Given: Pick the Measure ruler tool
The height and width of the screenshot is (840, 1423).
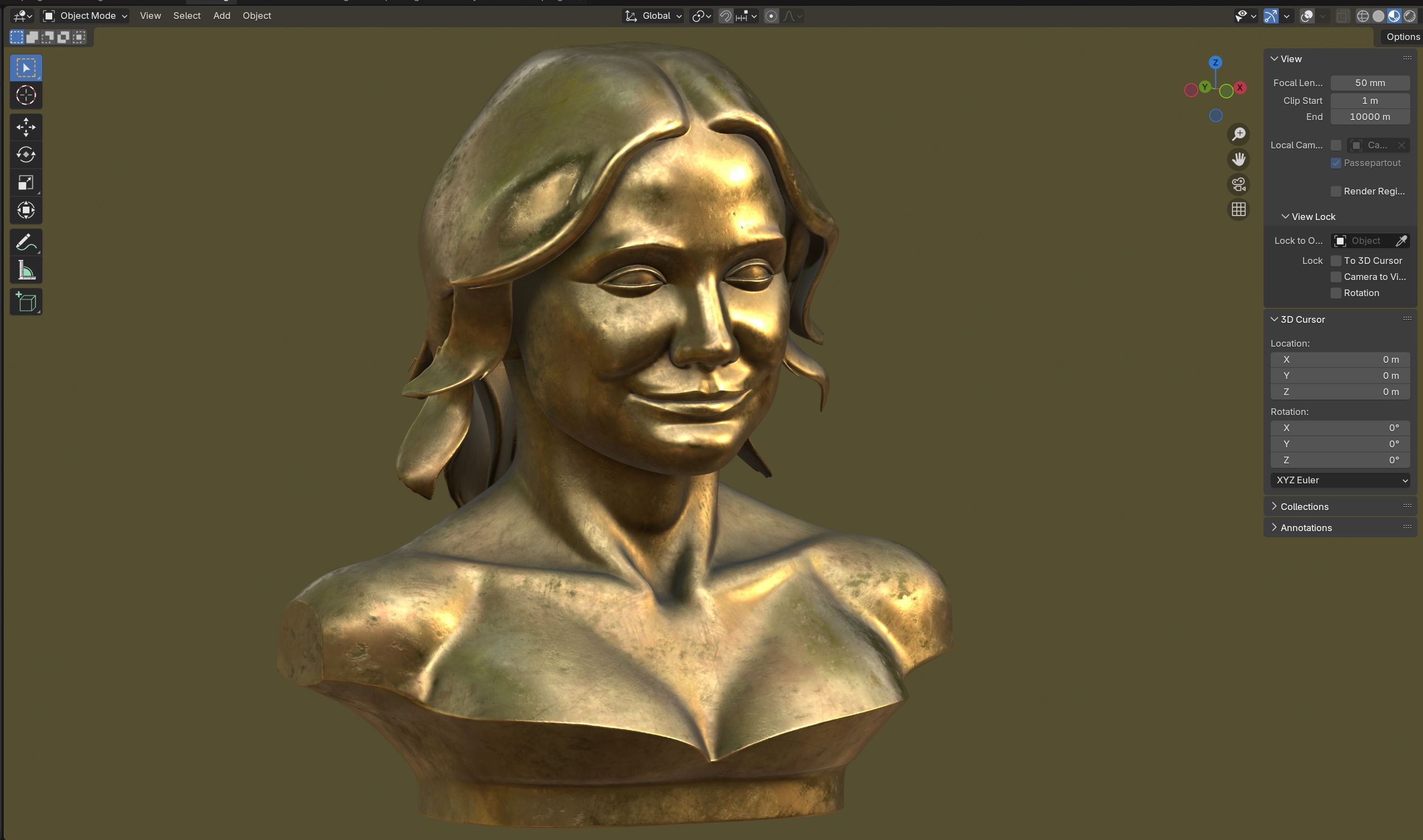Looking at the screenshot, I should pyautogui.click(x=26, y=270).
